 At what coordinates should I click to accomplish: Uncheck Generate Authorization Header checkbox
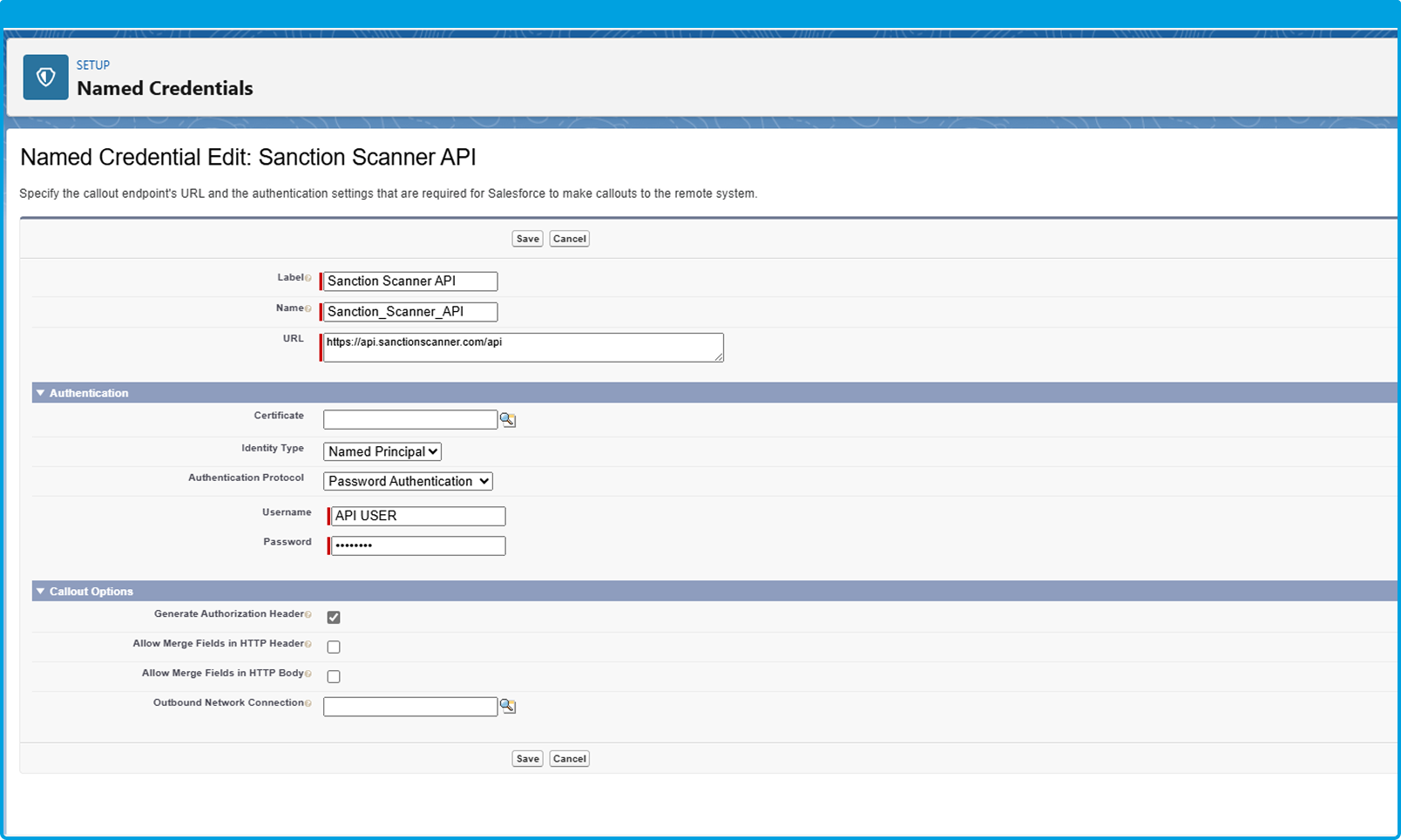point(334,617)
